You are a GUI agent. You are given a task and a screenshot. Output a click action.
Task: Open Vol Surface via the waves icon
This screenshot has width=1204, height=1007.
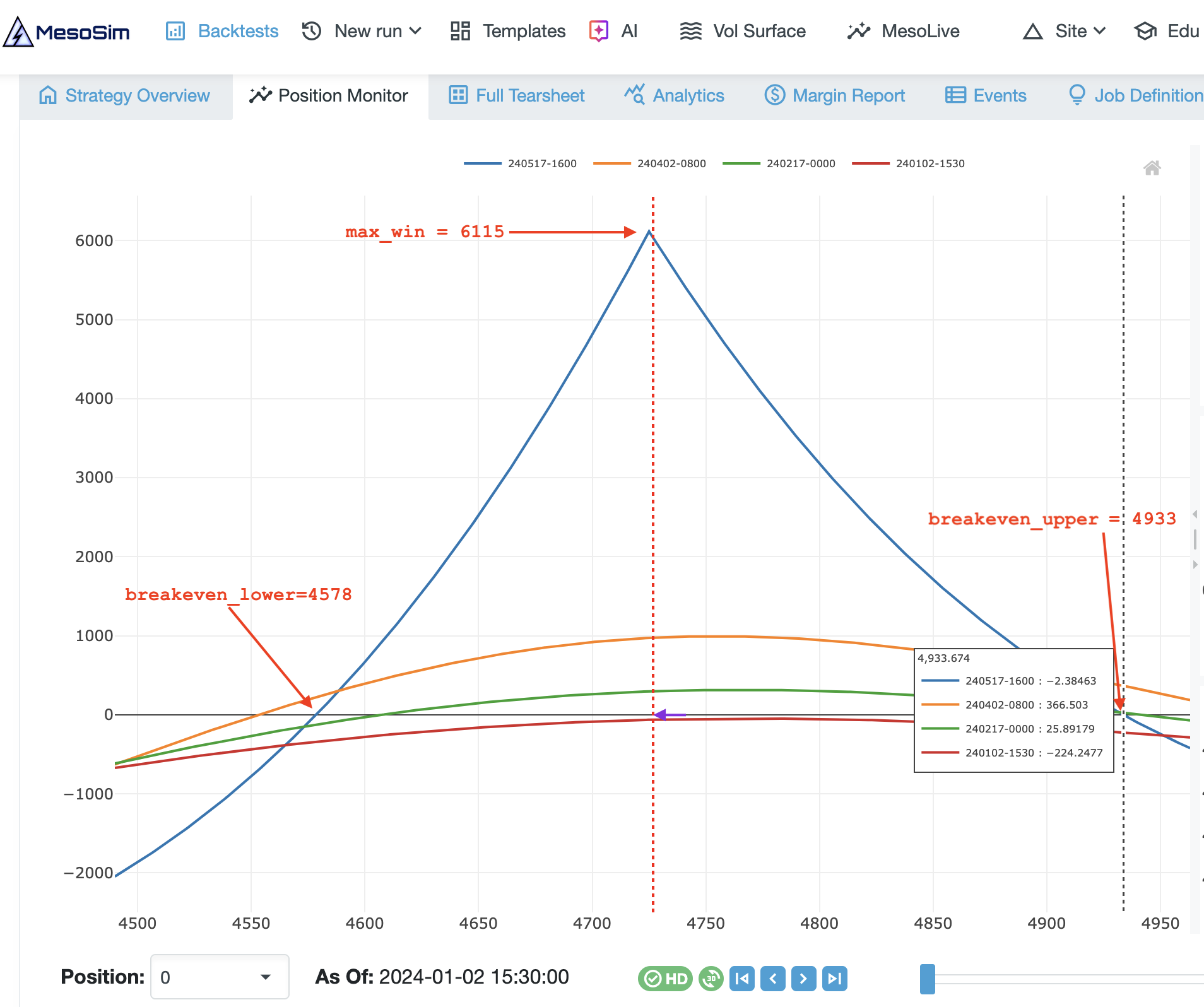(692, 30)
